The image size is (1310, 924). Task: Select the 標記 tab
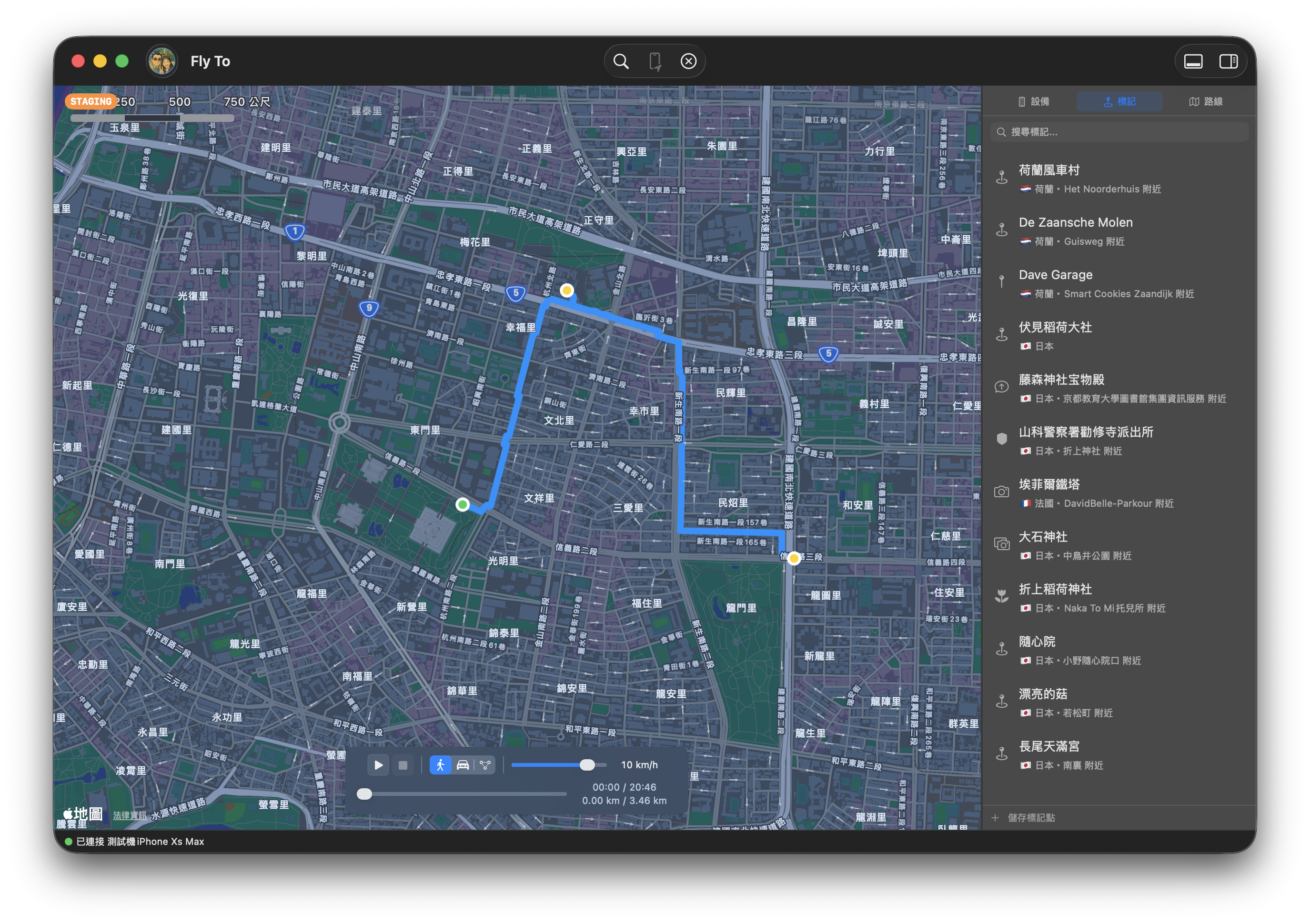point(1119,101)
